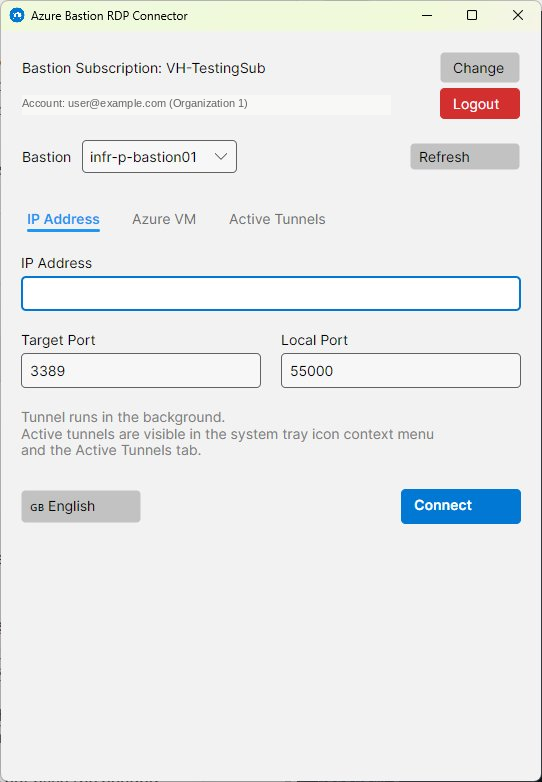Click the Change subscription button

click(480, 68)
